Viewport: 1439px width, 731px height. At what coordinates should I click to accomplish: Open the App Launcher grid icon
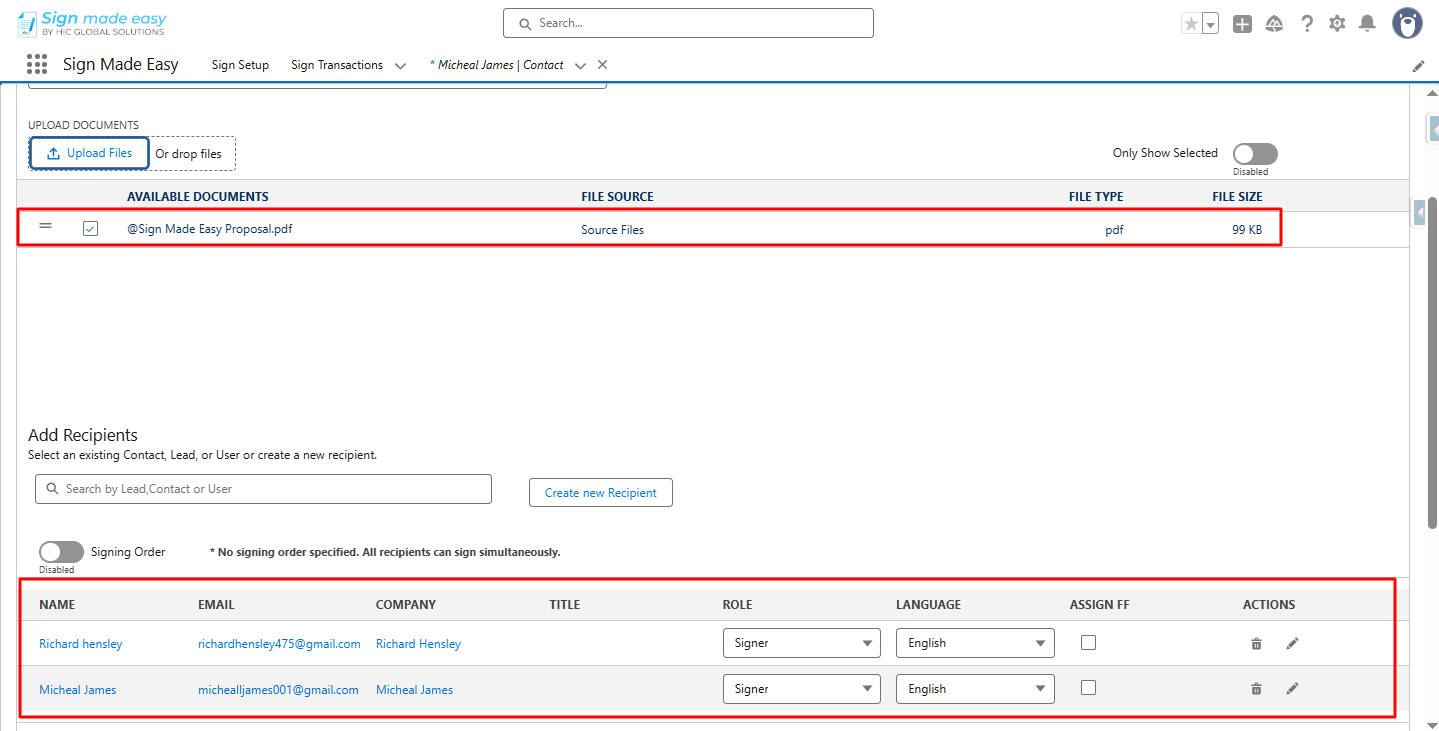click(37, 65)
